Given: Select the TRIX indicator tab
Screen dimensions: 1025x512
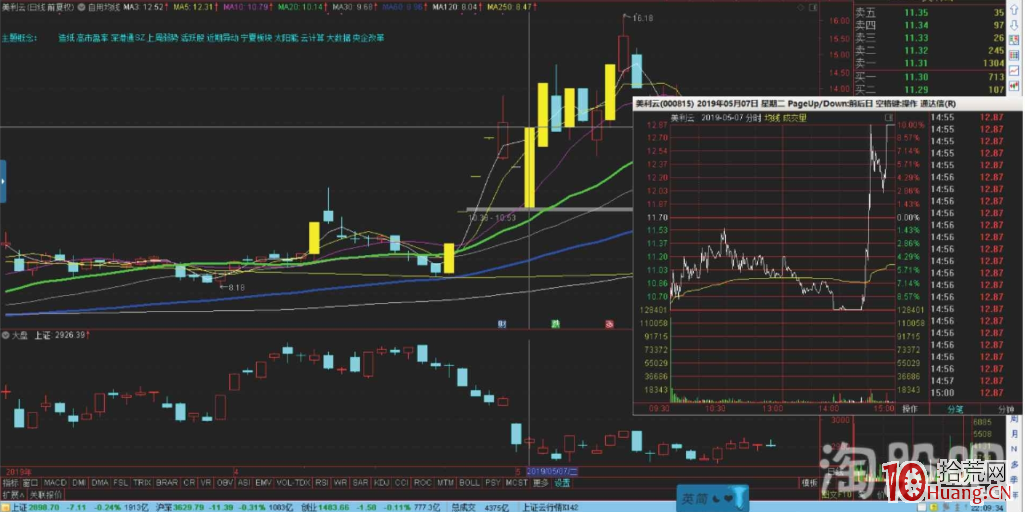Looking at the screenshot, I should point(143,483).
